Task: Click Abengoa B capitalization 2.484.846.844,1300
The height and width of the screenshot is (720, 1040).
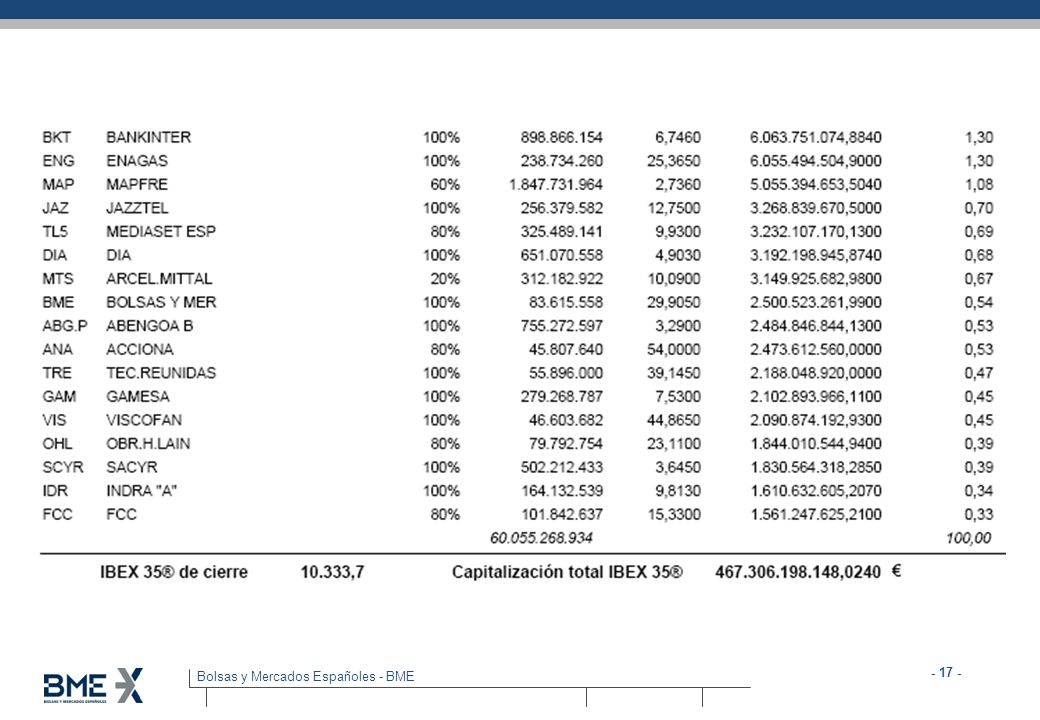Action: click(x=816, y=326)
